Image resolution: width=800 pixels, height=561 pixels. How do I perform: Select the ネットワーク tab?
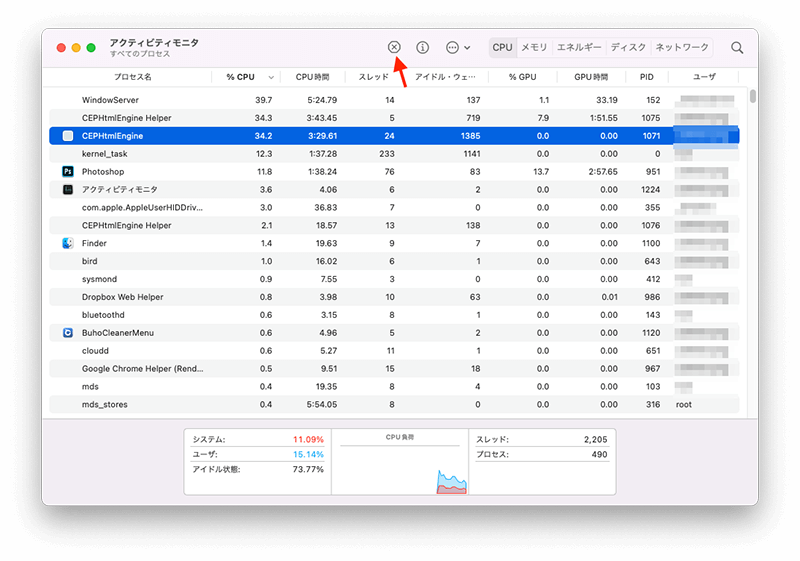coord(682,47)
